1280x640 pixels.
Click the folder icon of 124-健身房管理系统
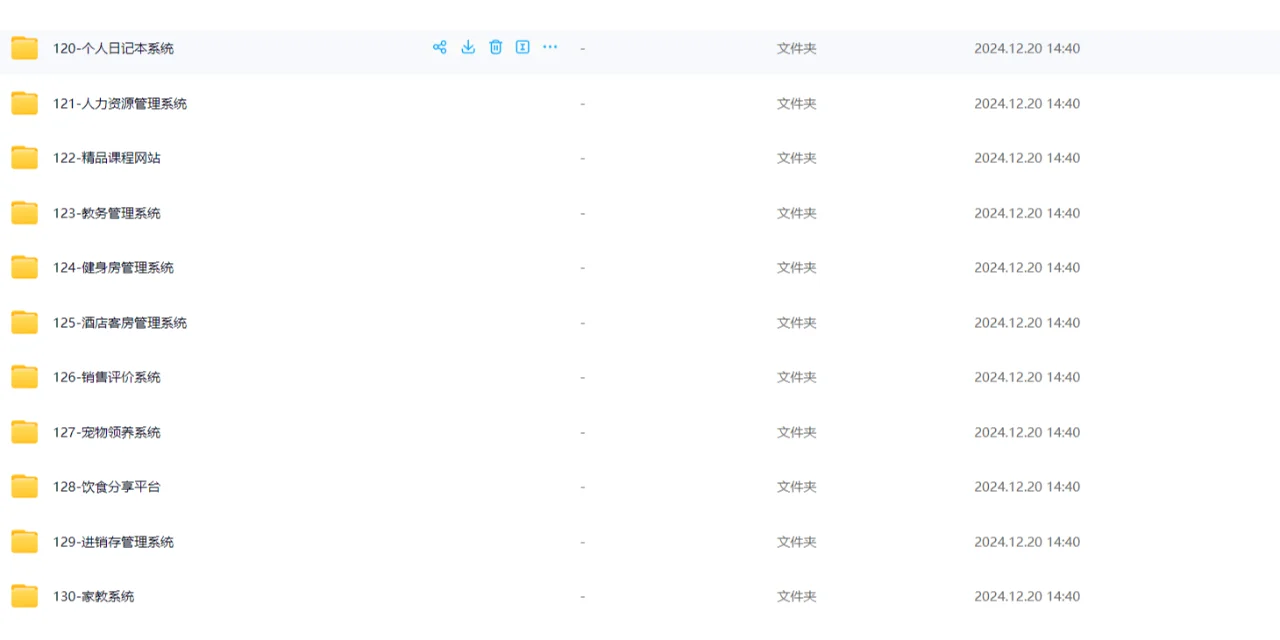[24, 267]
